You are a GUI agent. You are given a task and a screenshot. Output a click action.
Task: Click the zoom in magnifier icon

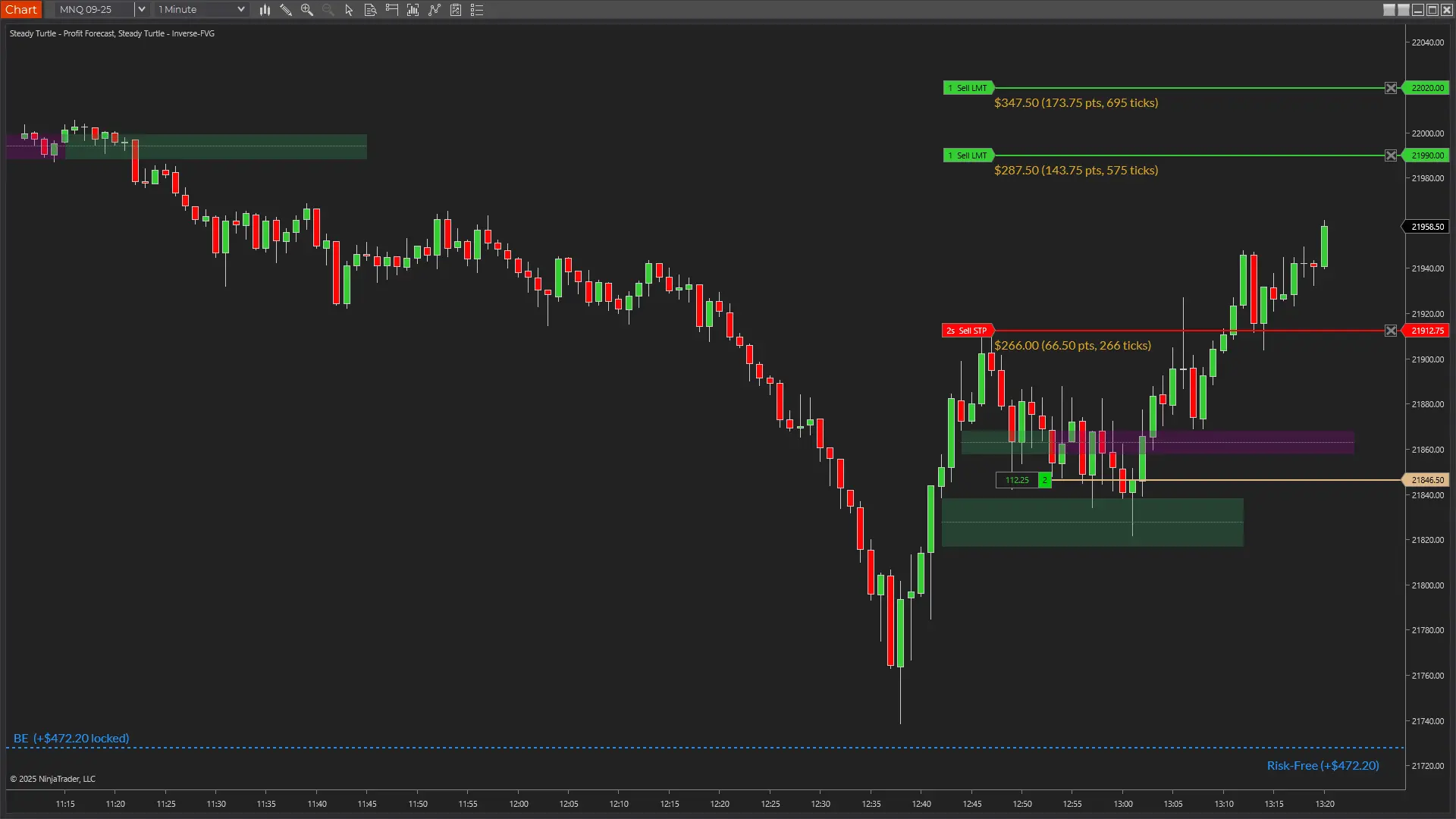(307, 10)
